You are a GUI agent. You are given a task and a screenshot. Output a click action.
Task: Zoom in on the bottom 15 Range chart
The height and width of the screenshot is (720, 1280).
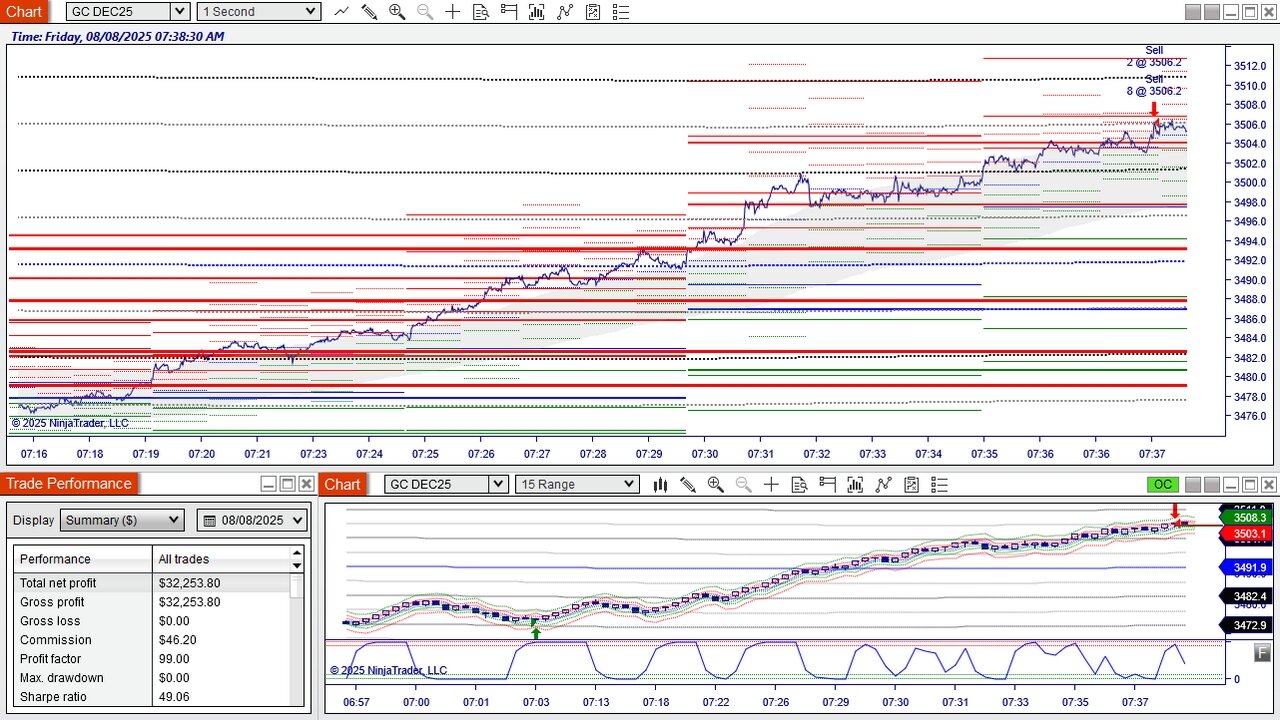point(716,484)
